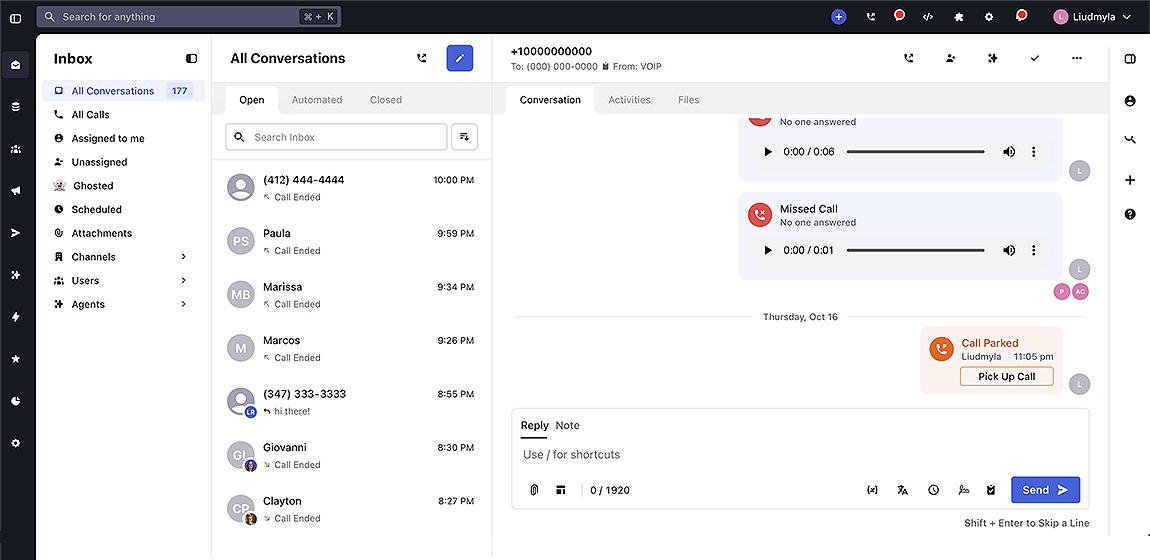
Task: Start a call from the conversation header phone icon
Action: 908,58
